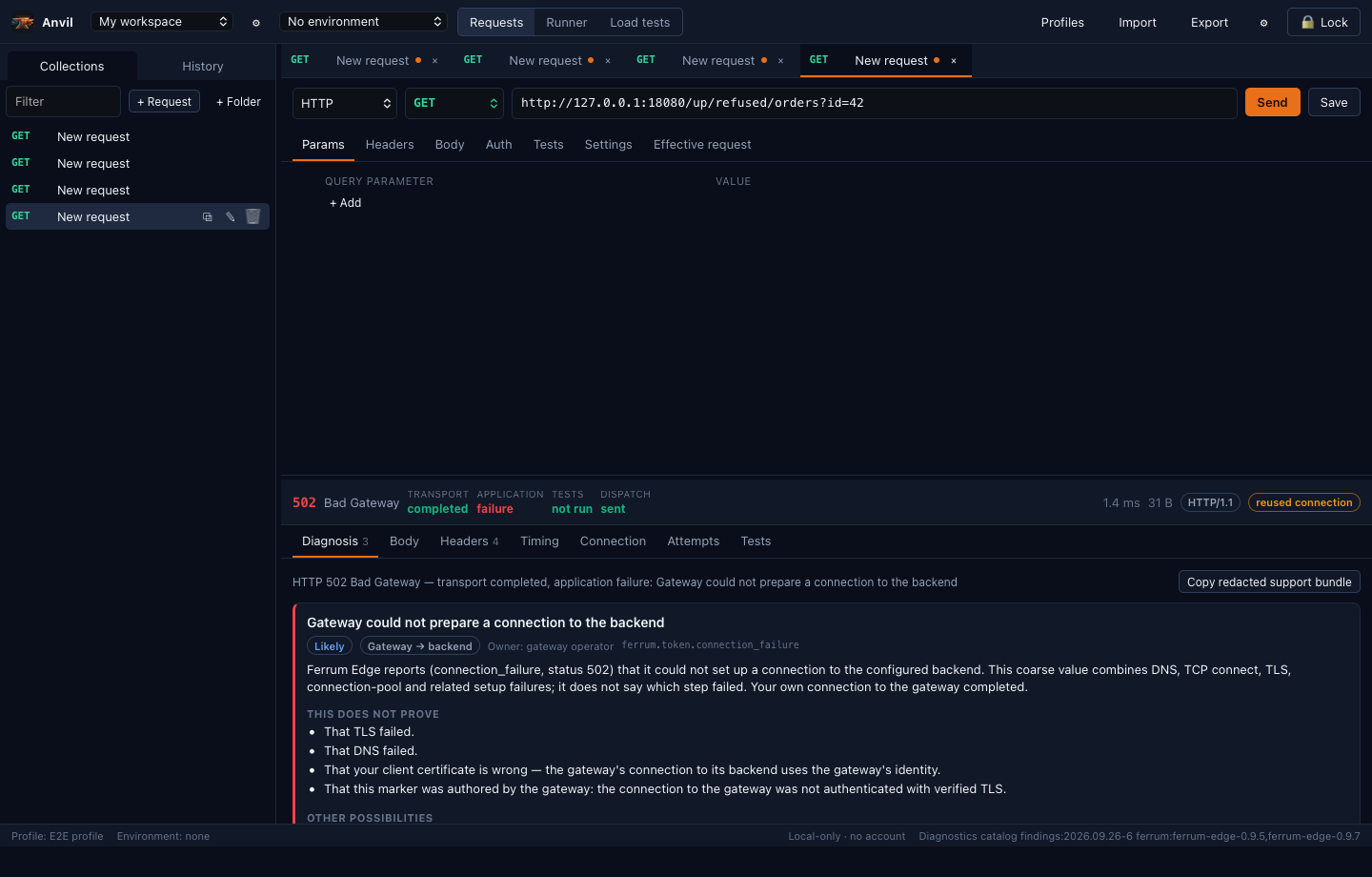Open the request Headers tab

point(390,145)
